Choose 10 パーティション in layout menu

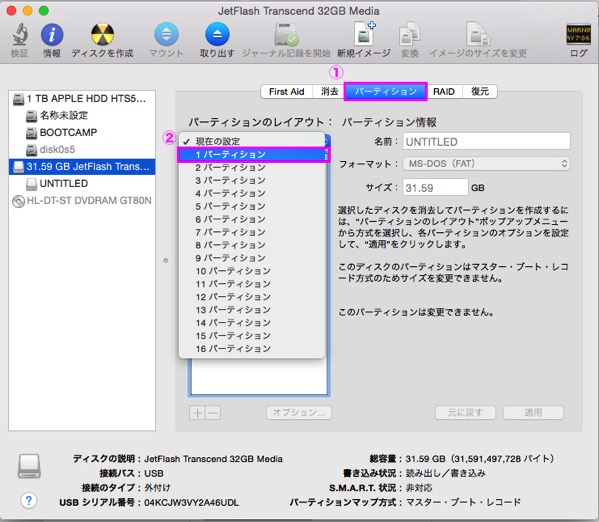(252, 271)
